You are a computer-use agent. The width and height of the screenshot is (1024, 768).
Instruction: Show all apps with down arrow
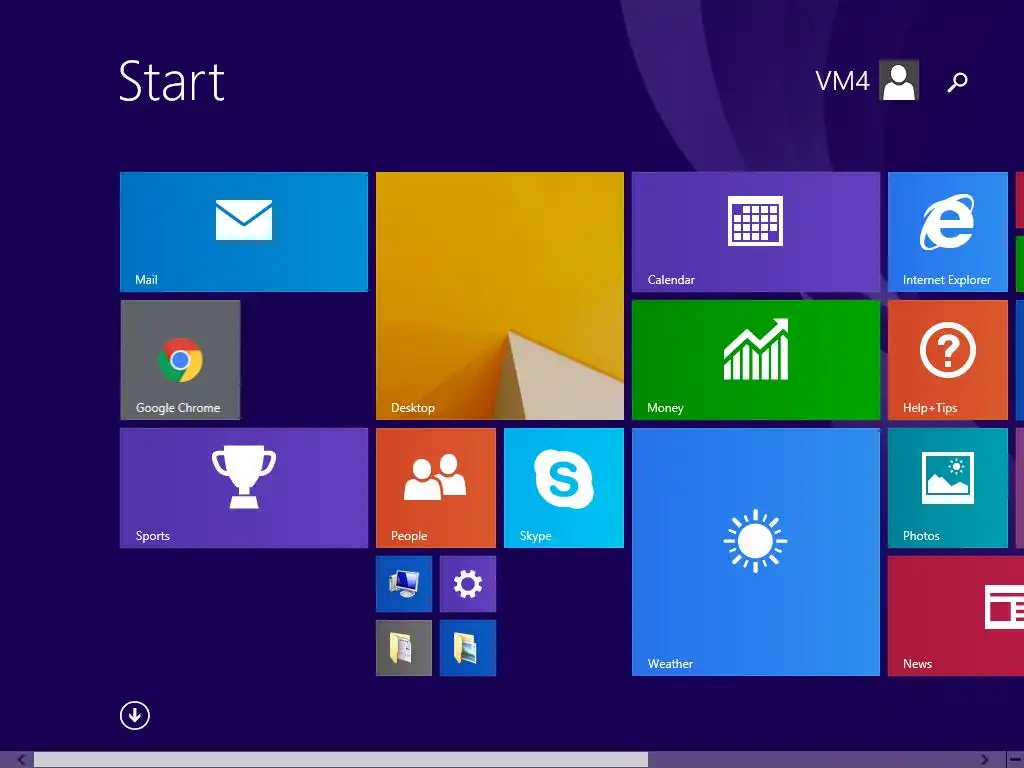click(135, 715)
